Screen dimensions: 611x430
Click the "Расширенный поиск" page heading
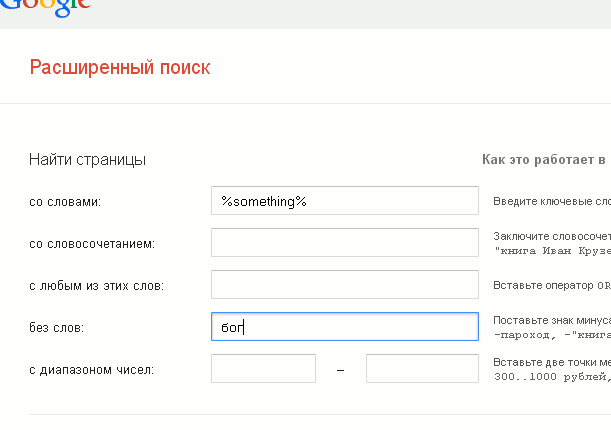pyautogui.click(x=120, y=68)
